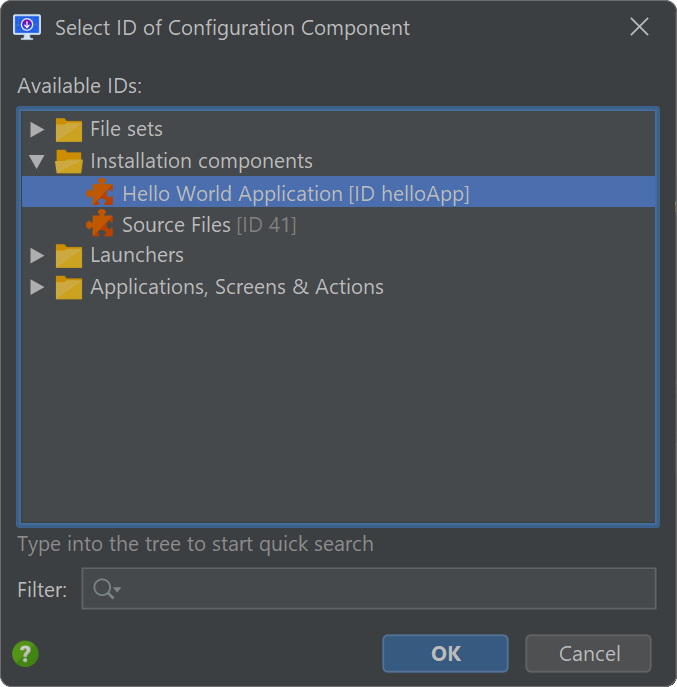Click the install4j icon in title bar
Screen dimensions: 677x687
[27, 27]
